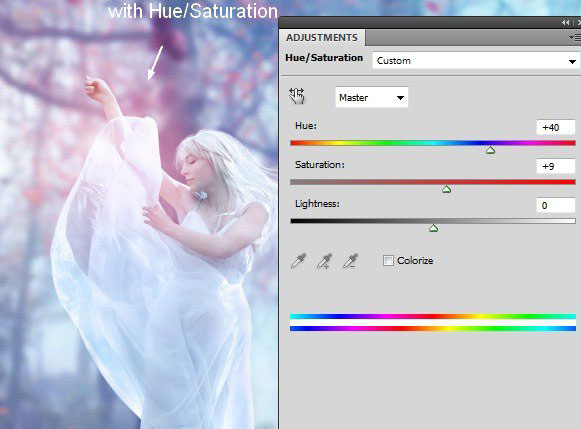Screen dimensions: 581x429
Task: Click the Hue slider handle
Action: click(490, 150)
